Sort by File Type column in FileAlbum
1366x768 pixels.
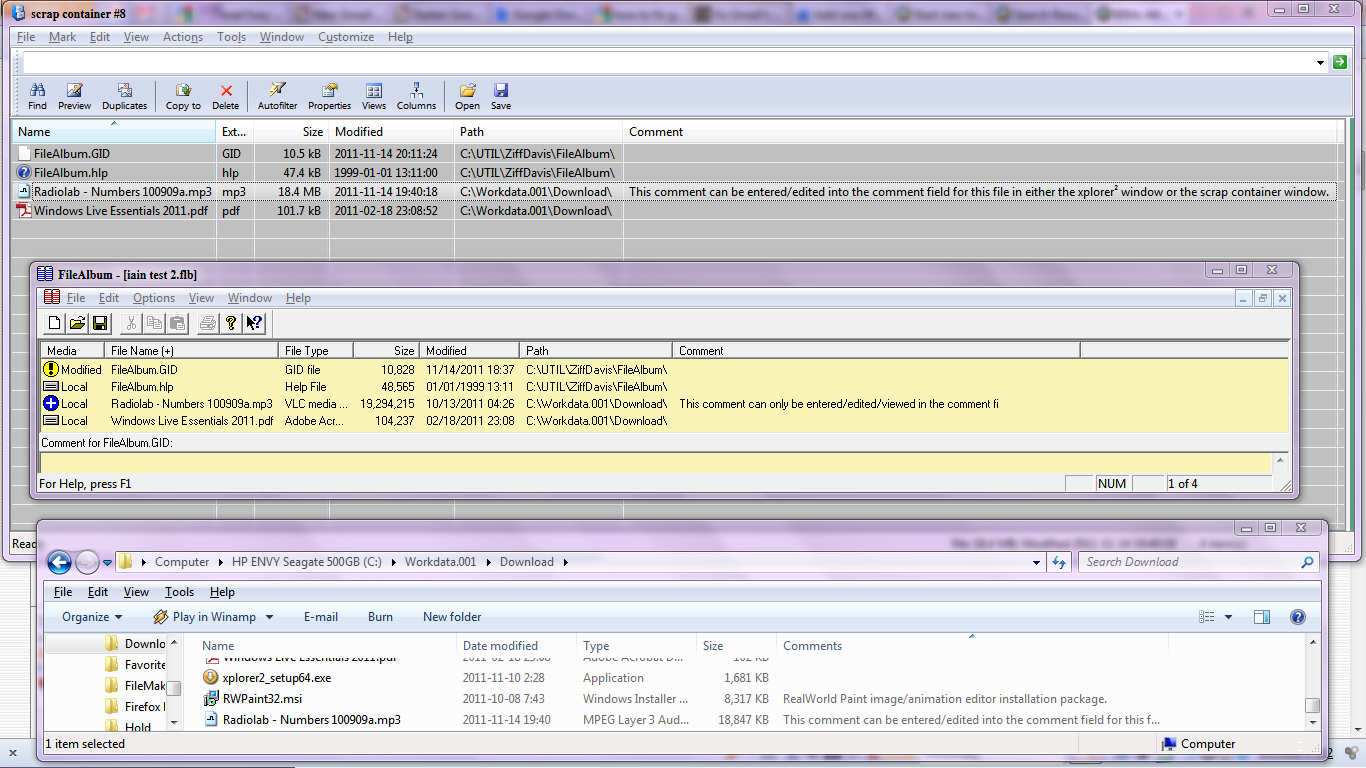(x=315, y=351)
